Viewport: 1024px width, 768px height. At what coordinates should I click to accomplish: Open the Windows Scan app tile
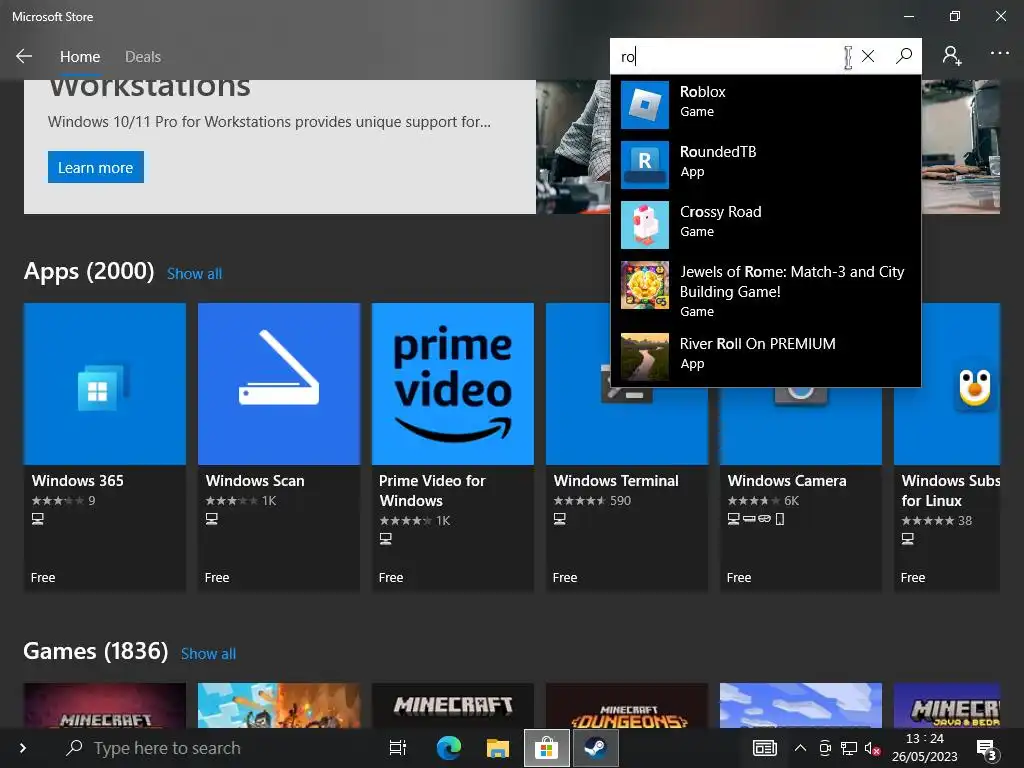pyautogui.click(x=279, y=447)
